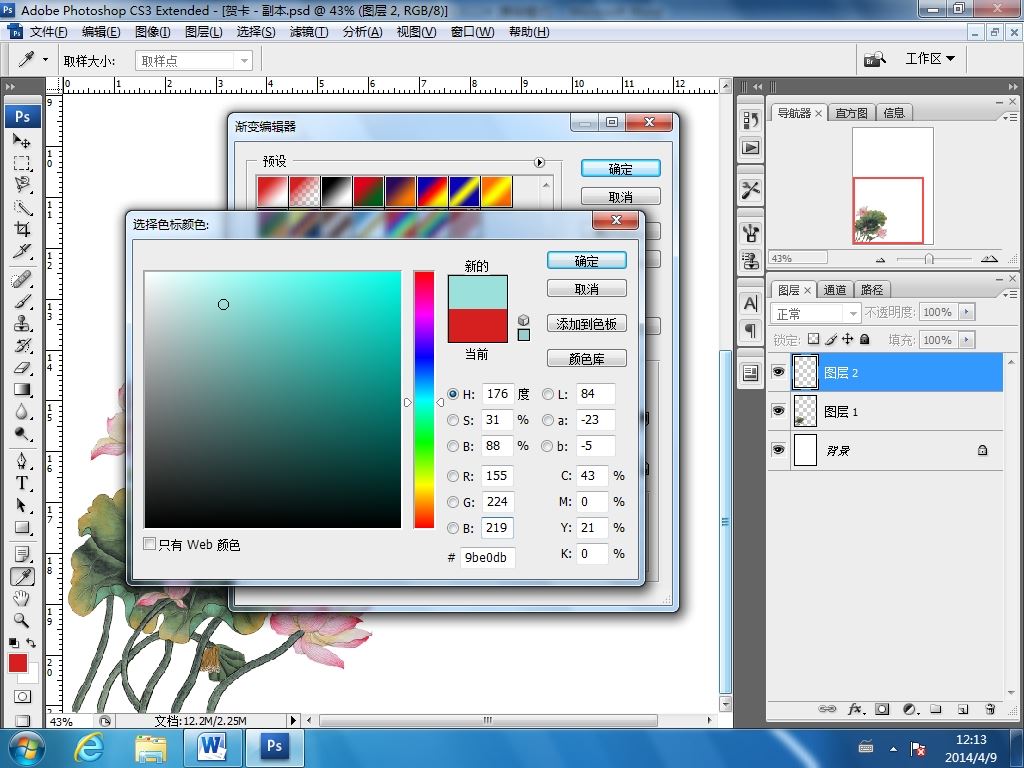Select the Gradient tool
Screen dimensions: 1024x768
22,390
